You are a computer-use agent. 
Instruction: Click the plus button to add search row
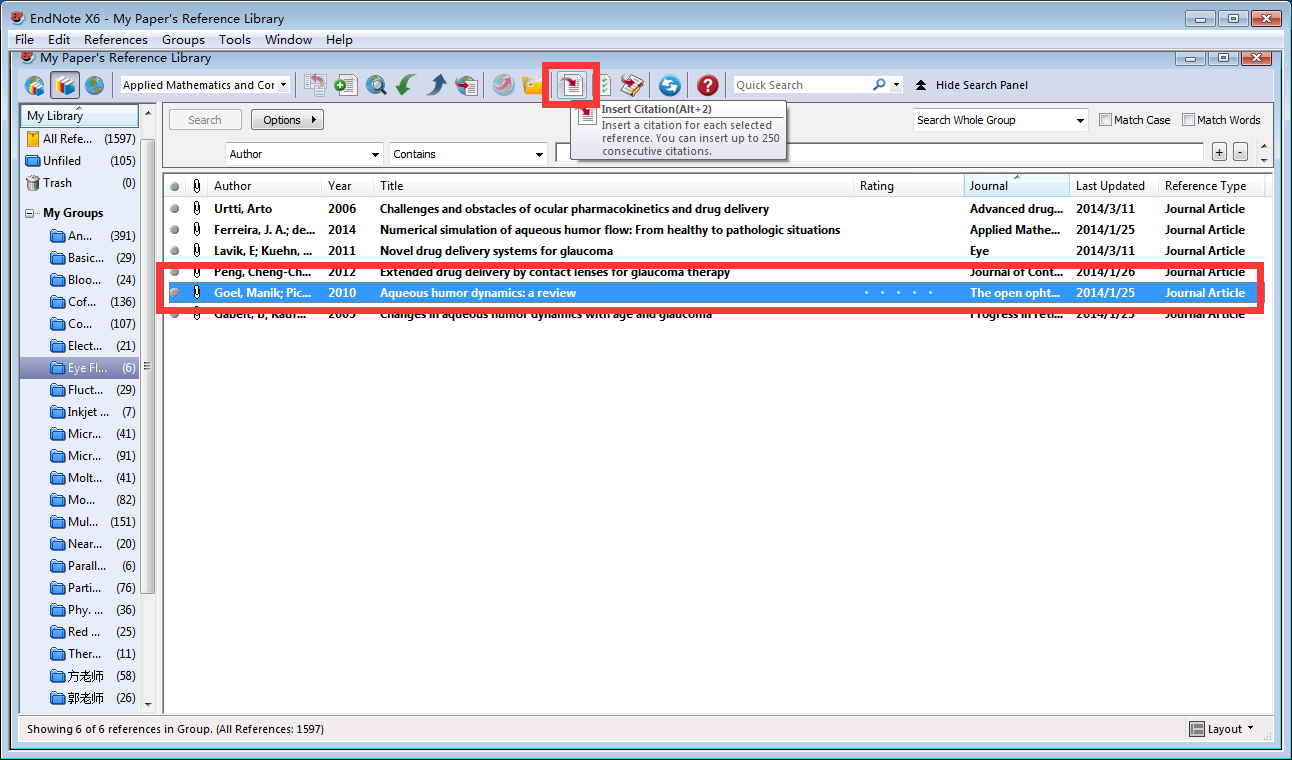tap(1219, 152)
